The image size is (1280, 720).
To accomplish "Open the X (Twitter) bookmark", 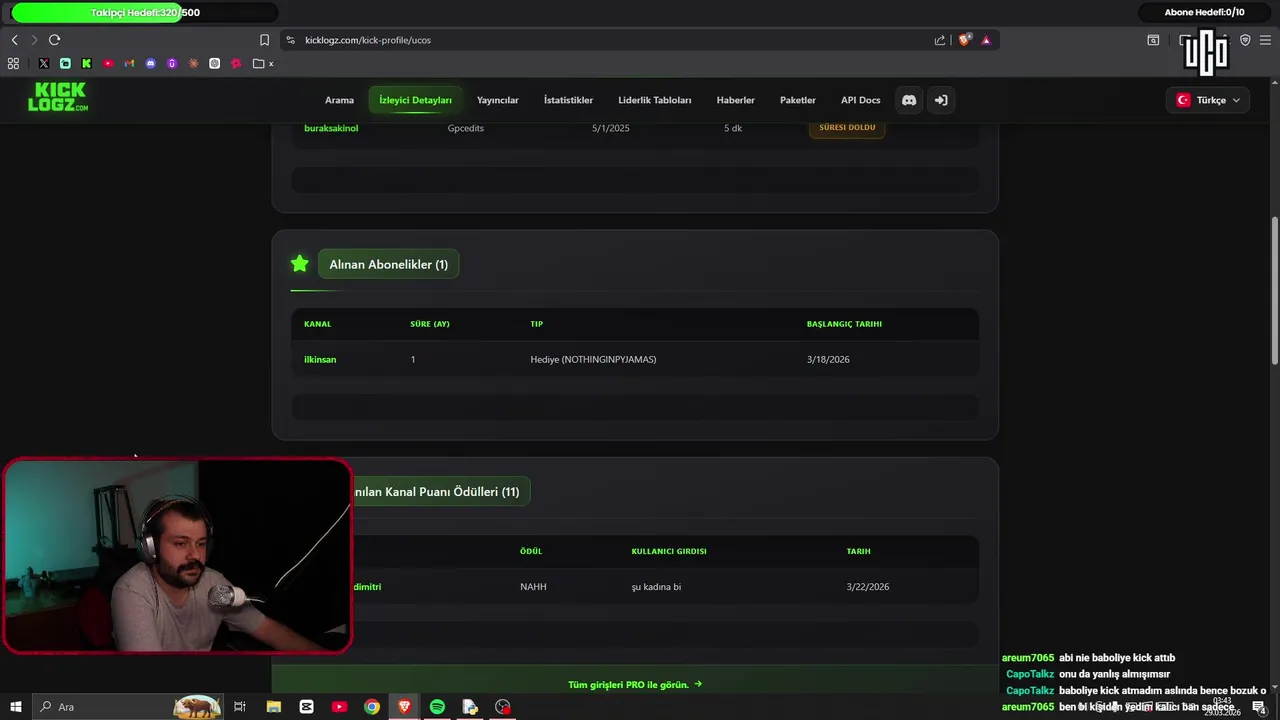I will click(x=44, y=63).
